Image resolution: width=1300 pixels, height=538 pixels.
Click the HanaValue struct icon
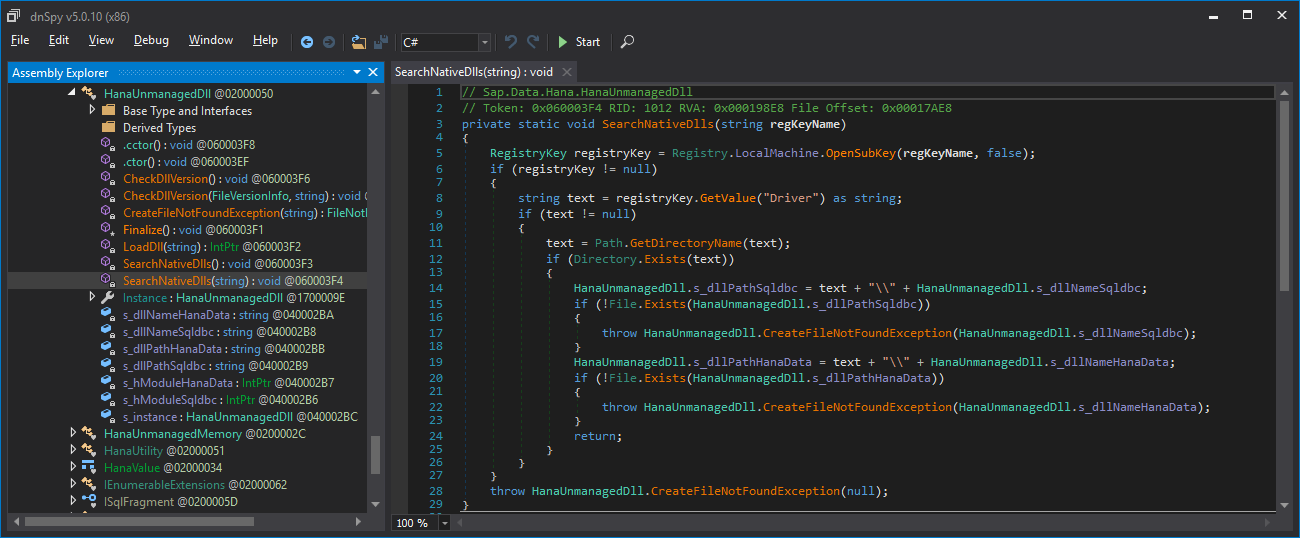pyautogui.click(x=88, y=467)
